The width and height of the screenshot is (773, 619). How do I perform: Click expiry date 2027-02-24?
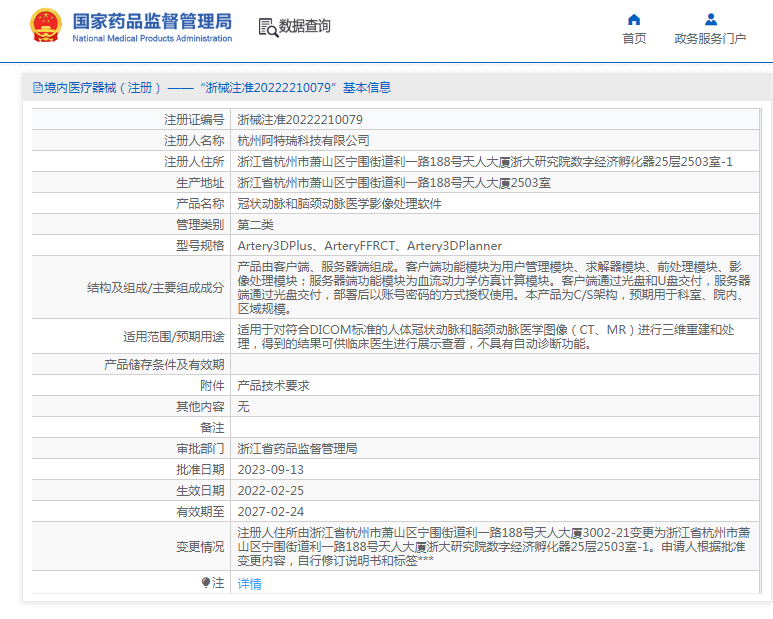coord(271,512)
